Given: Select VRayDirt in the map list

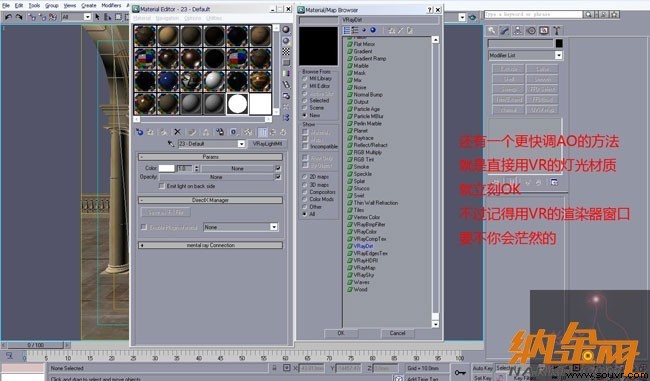Looking at the screenshot, I should (x=364, y=246).
